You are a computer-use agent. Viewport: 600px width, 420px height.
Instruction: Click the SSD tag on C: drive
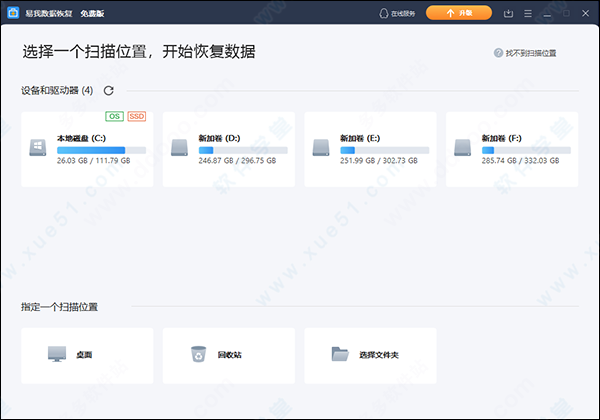[x=137, y=118]
